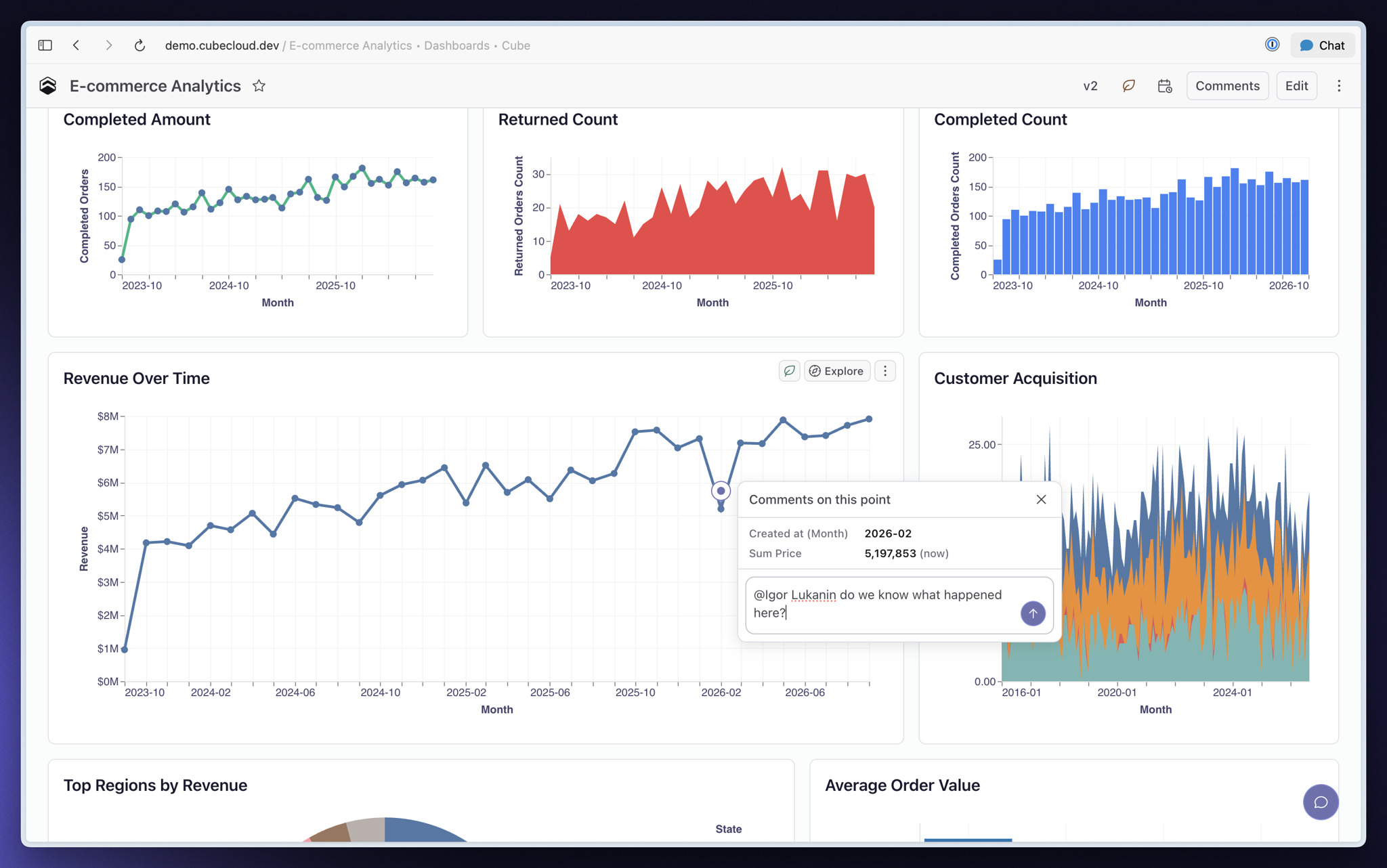Click the 2026-02 value in the popup
Image resolution: width=1387 pixels, height=868 pixels.
pos(888,534)
